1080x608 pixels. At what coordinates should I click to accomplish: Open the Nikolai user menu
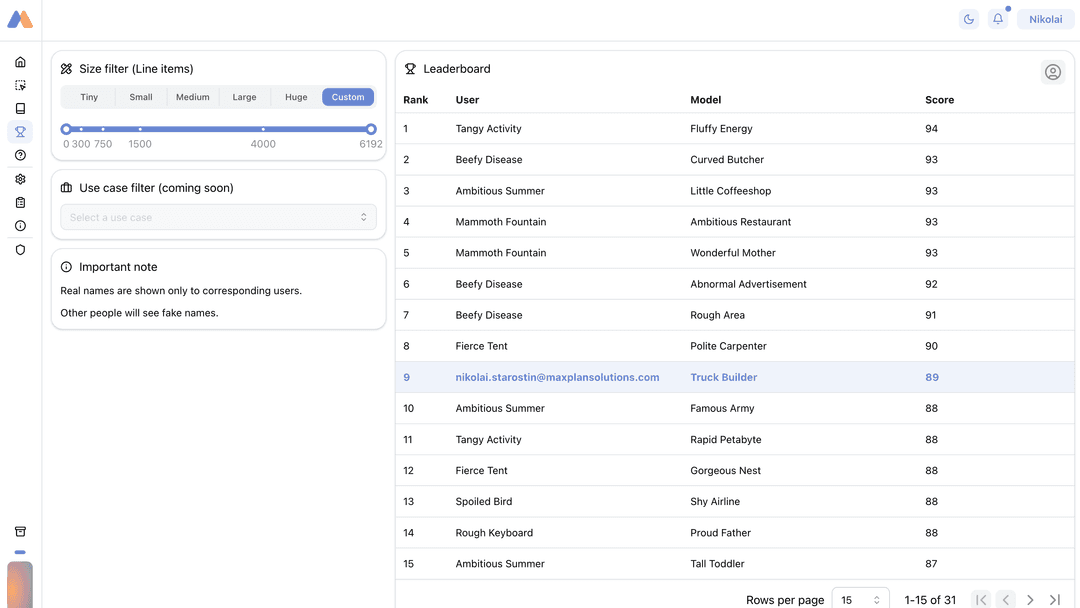1046,19
